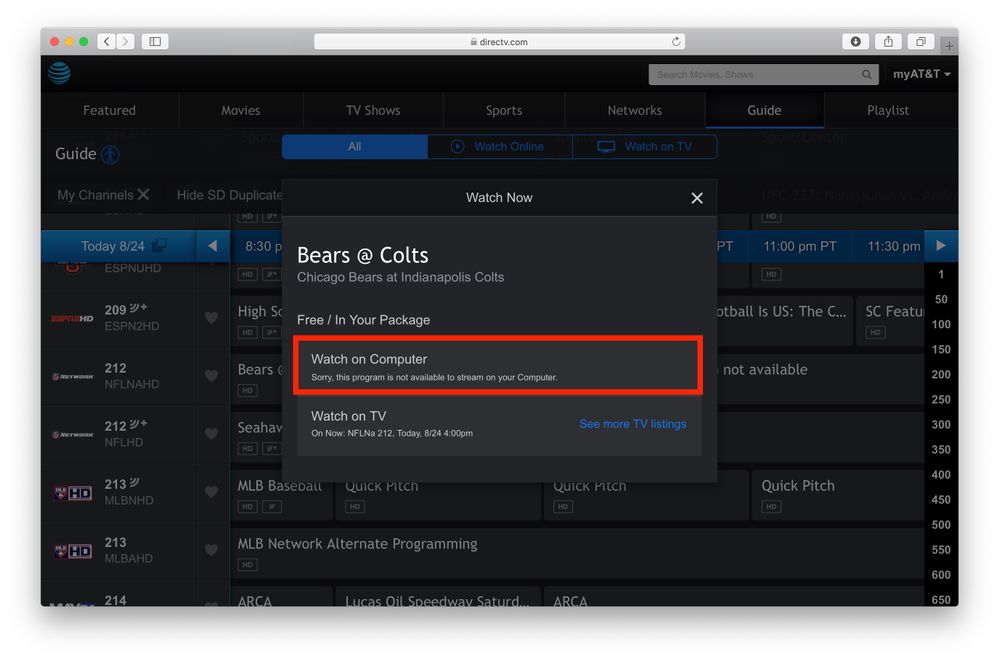Follow See more TV listings link
999x660 pixels.
pyautogui.click(x=633, y=424)
